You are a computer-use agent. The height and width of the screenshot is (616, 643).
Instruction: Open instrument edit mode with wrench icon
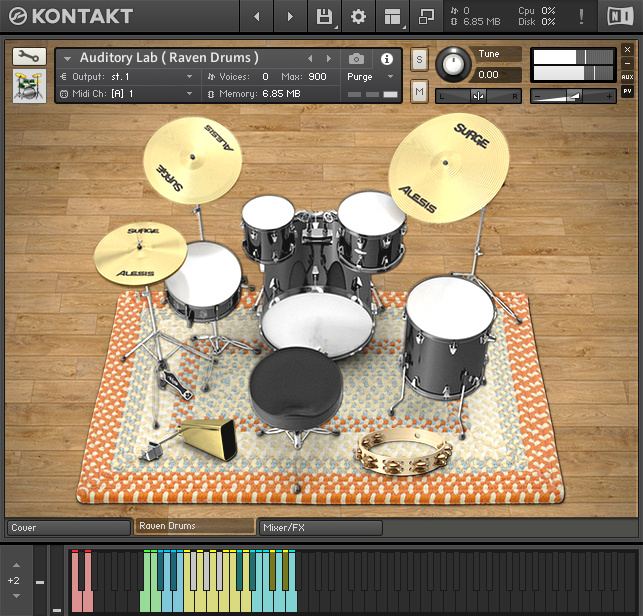click(x=29, y=56)
